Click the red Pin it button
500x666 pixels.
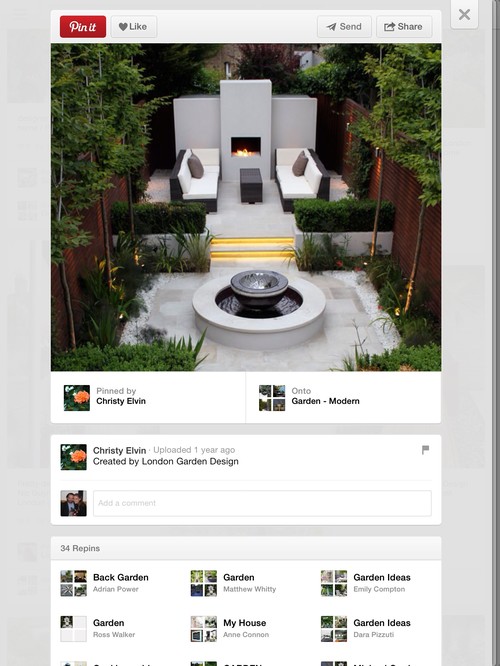(83, 27)
